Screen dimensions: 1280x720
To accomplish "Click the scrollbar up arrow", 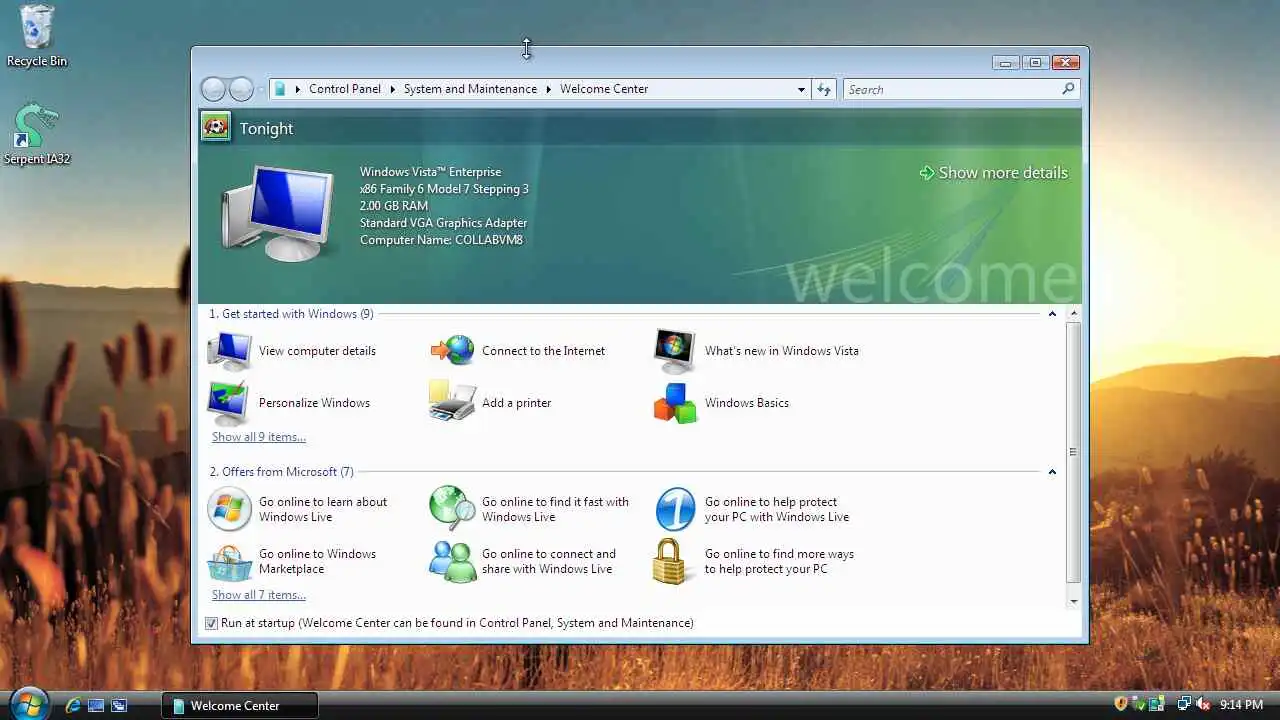I will 1074,314.
